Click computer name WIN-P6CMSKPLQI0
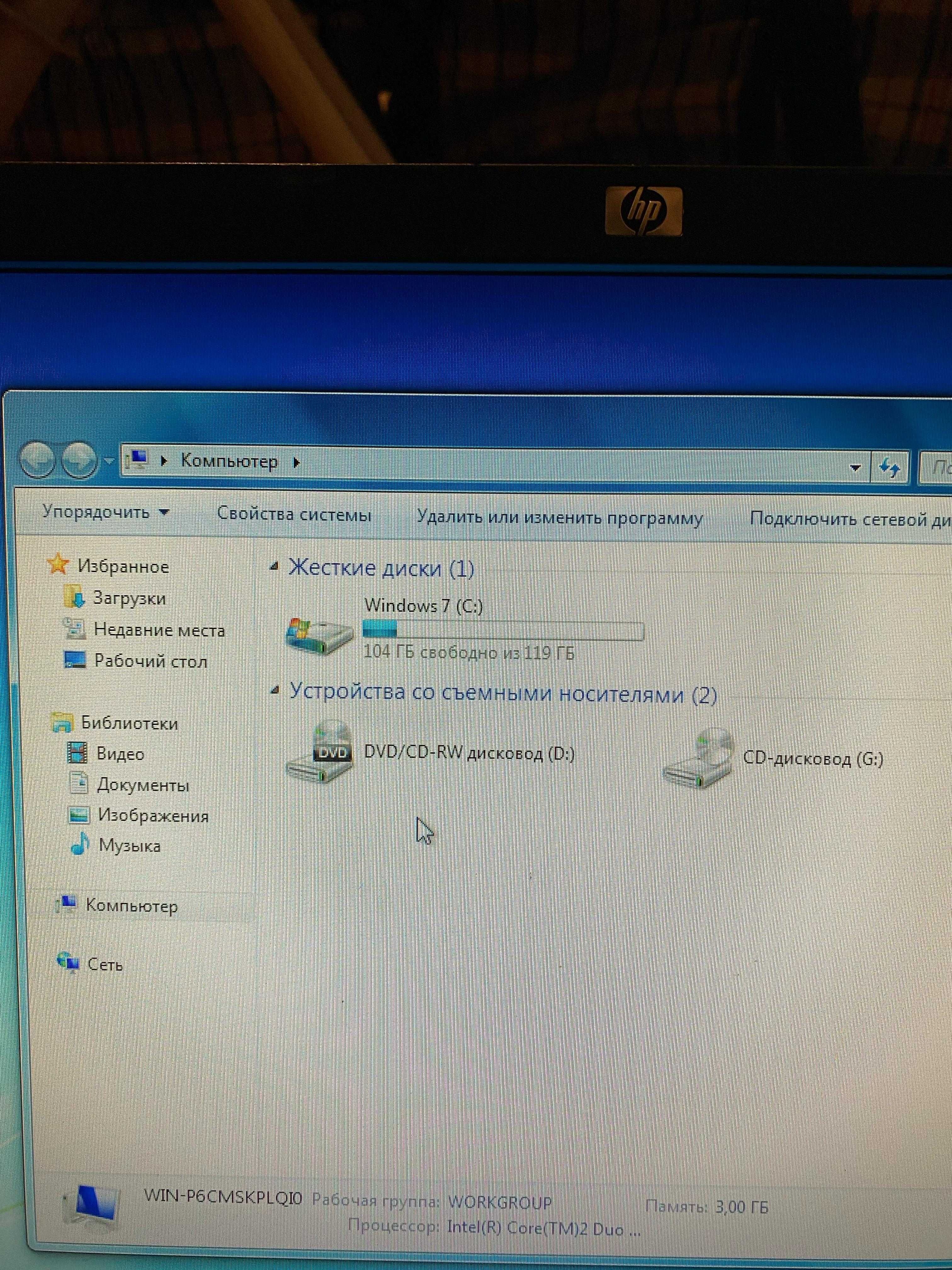952x1270 pixels. [223, 1196]
